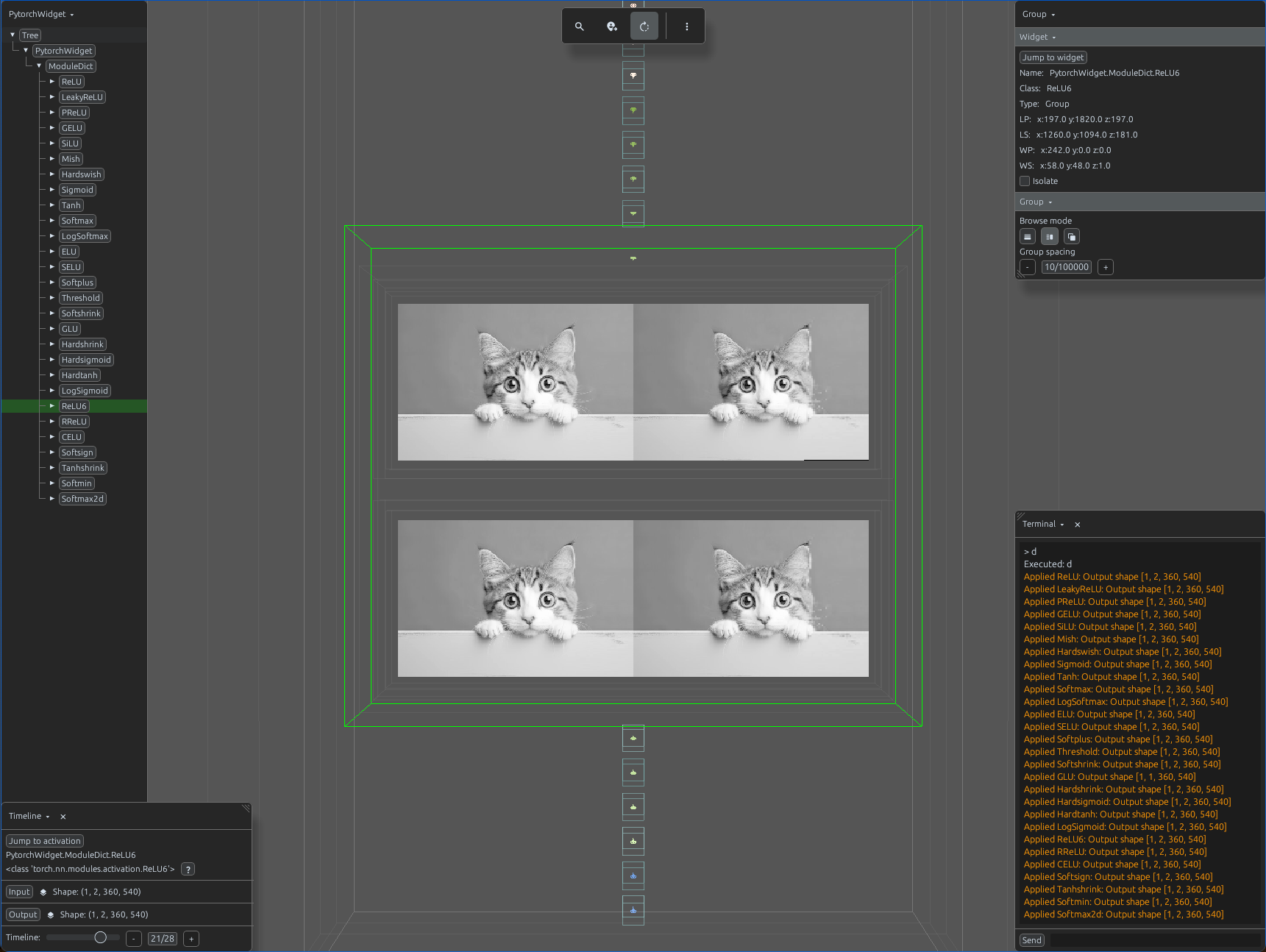Expand the Softmax tree node
Image resolution: width=1266 pixels, height=952 pixels.
pyautogui.click(x=52, y=221)
